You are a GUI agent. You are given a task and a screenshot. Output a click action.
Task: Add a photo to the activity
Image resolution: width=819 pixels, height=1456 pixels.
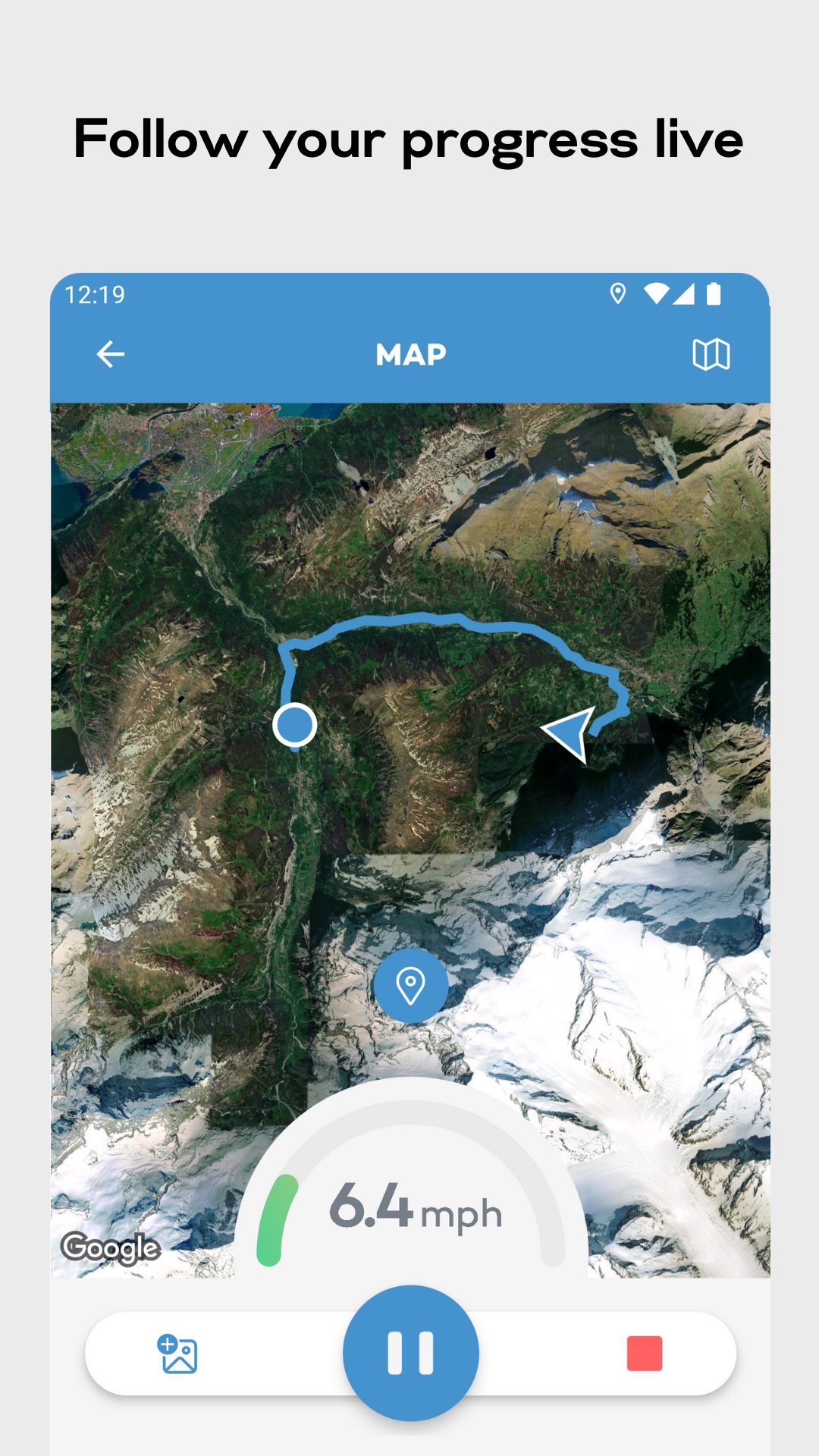[177, 1354]
